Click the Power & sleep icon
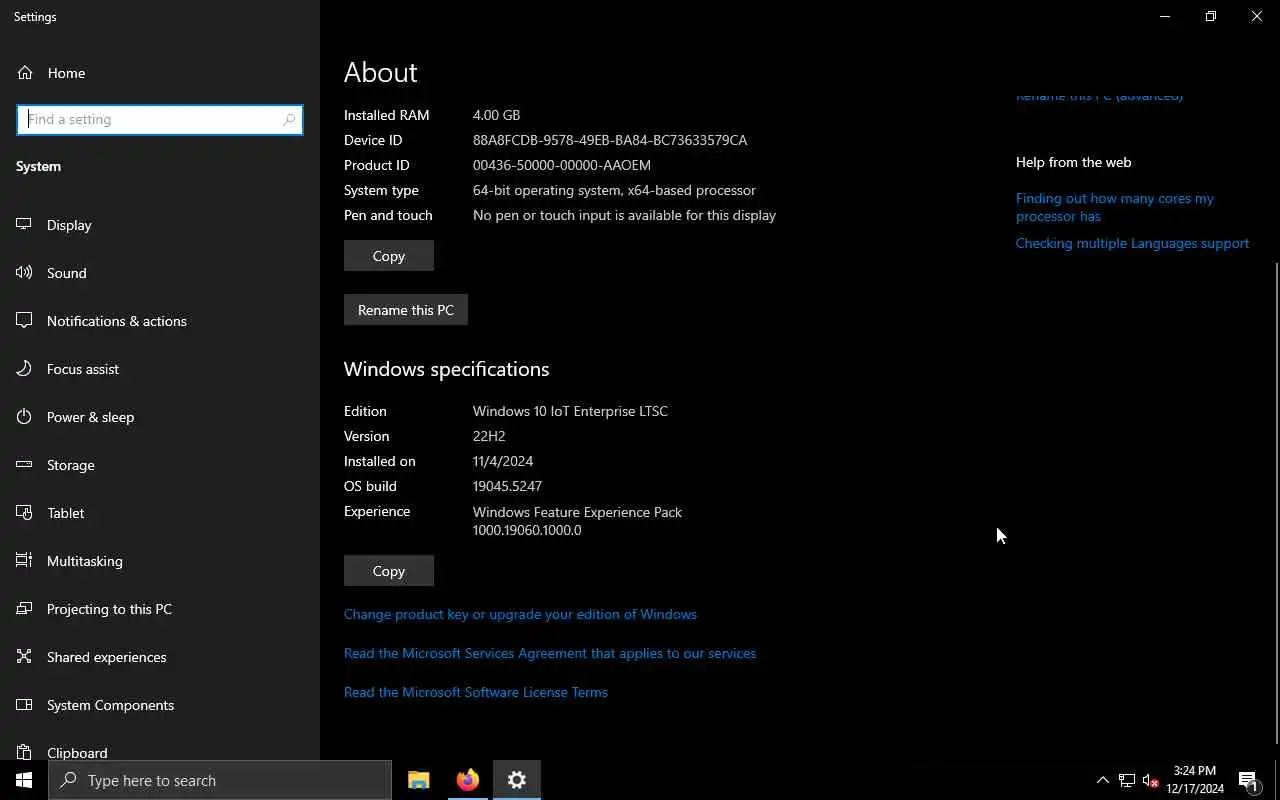 pos(24,417)
